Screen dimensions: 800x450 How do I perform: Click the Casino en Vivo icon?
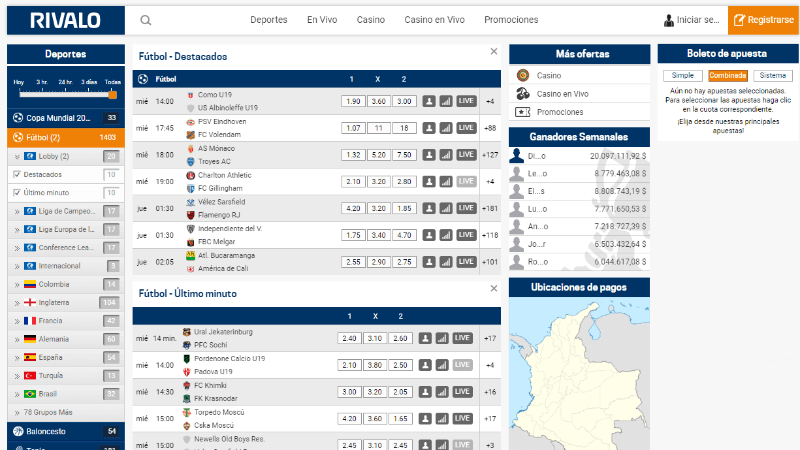pyautogui.click(x=522, y=94)
